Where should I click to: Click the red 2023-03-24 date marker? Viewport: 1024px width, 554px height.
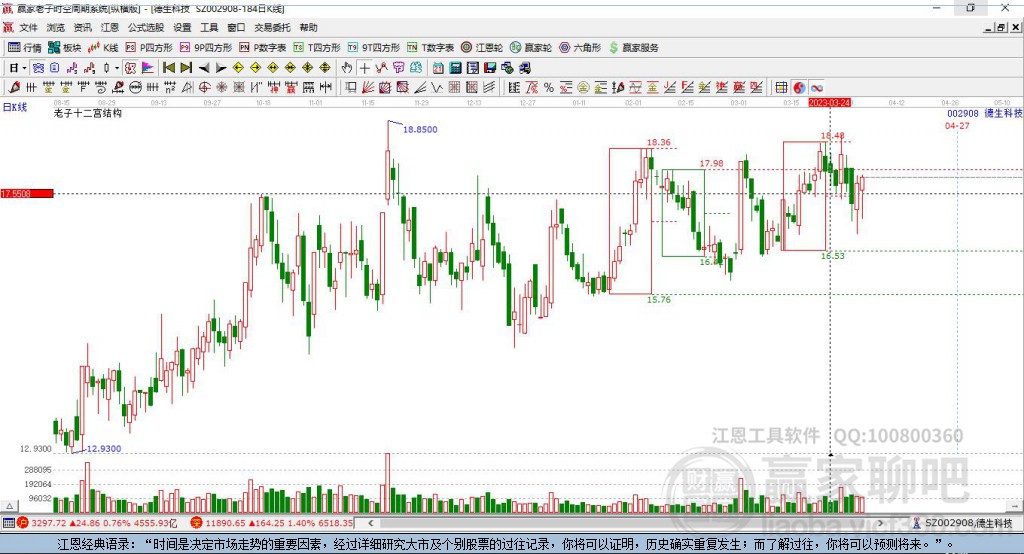click(x=829, y=103)
